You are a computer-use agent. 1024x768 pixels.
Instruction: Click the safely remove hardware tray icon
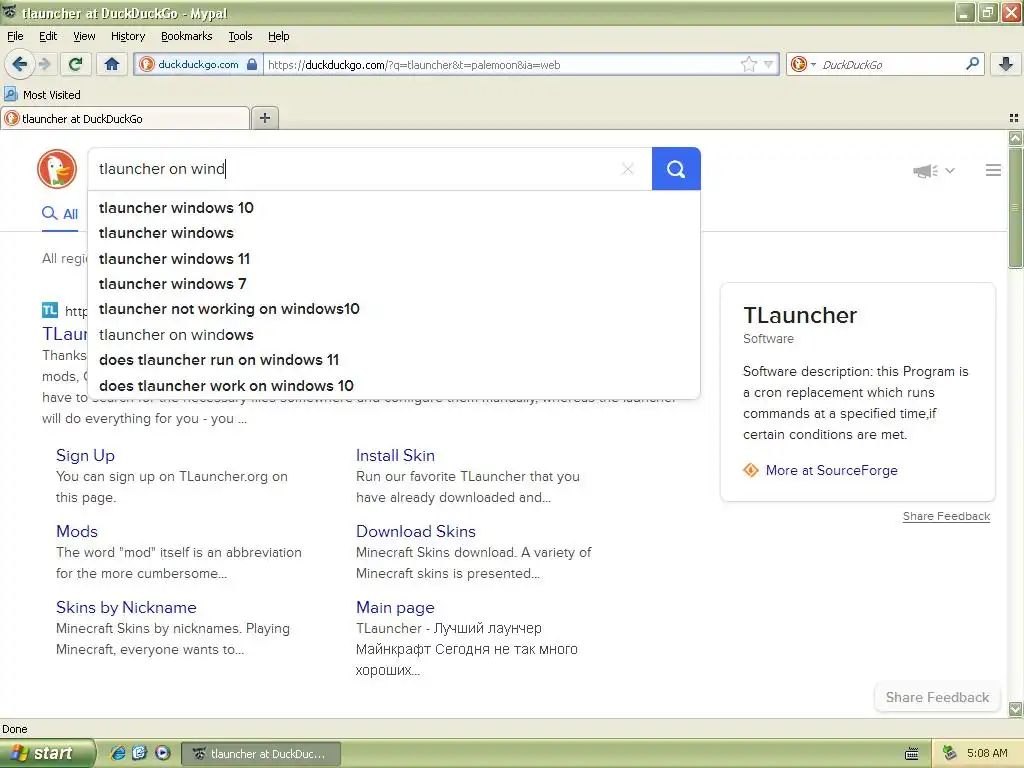tap(949, 753)
